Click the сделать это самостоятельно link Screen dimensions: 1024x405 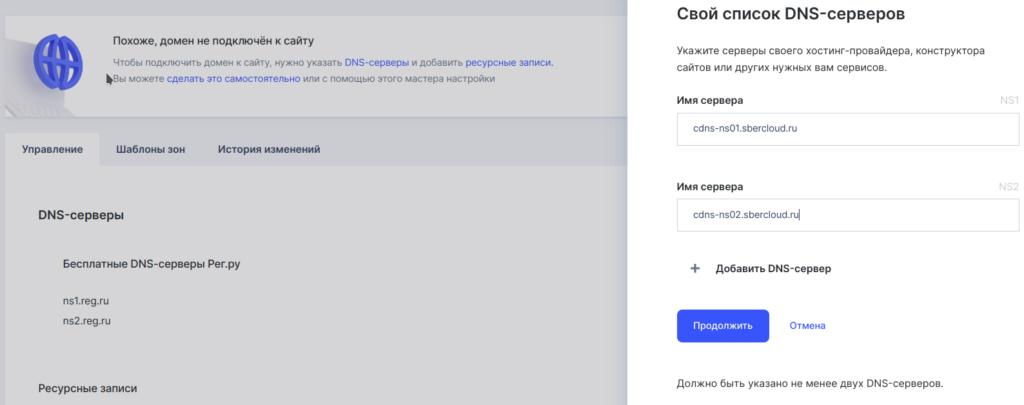(x=234, y=78)
